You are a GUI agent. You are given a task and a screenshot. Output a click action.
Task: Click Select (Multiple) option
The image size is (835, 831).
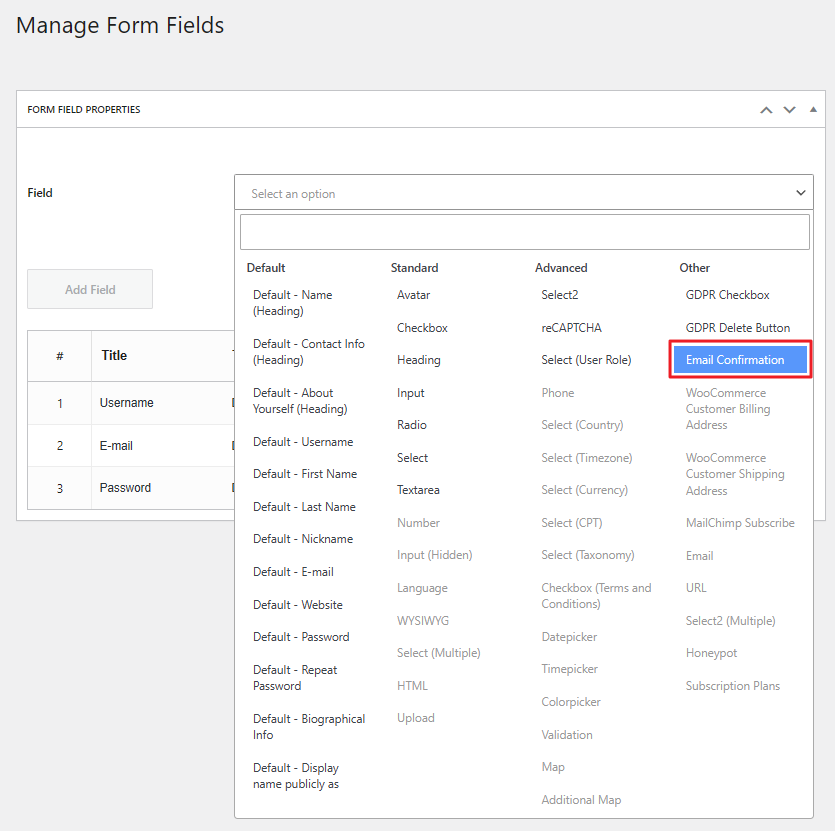438,653
